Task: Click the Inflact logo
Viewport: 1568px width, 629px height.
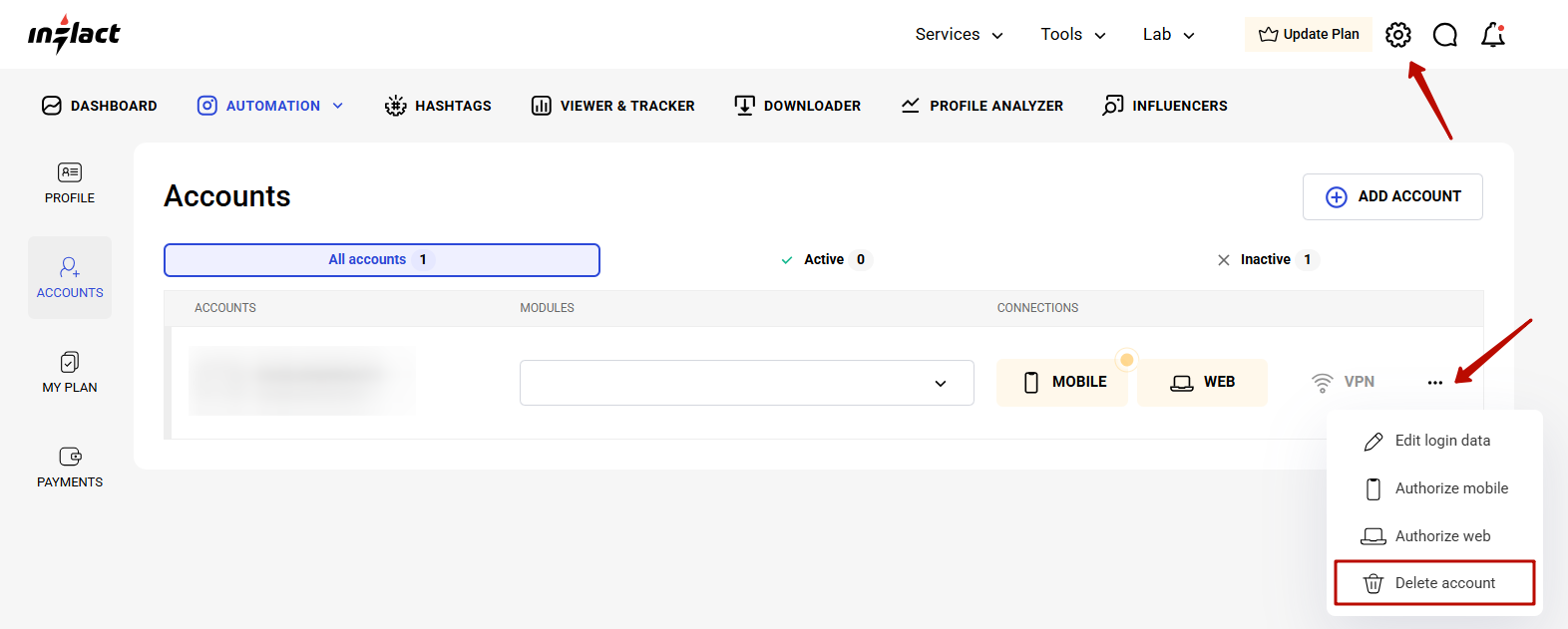Action: pyautogui.click(x=74, y=34)
